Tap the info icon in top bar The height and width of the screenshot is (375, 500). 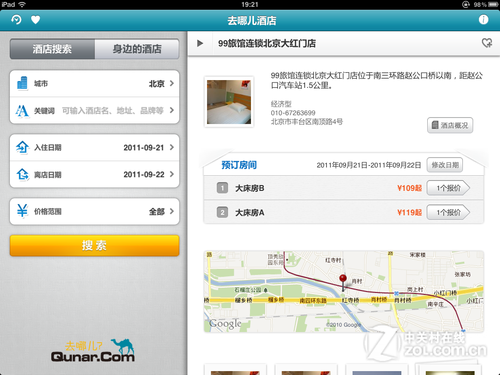point(483,20)
